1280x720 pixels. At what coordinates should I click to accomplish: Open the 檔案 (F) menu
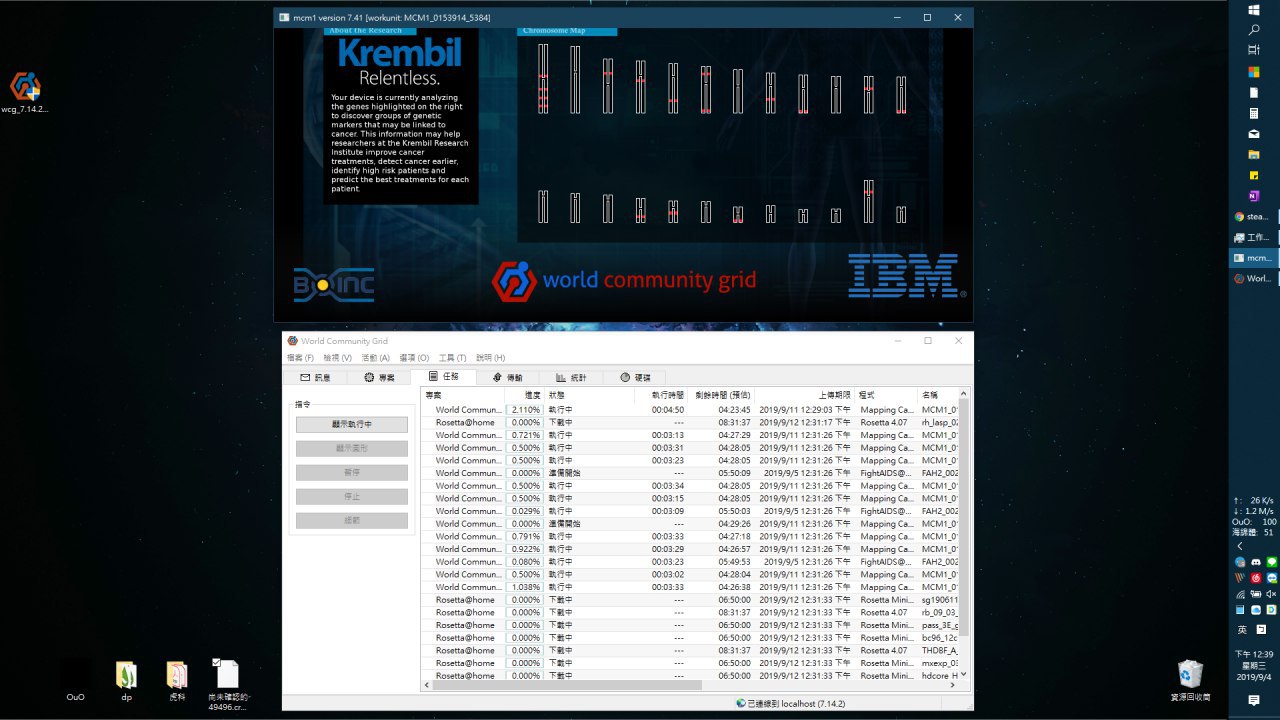300,358
